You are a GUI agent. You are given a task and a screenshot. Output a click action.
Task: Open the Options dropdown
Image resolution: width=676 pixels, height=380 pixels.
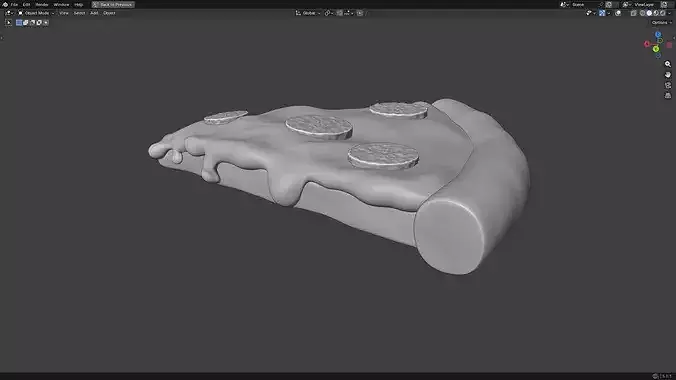[662, 22]
